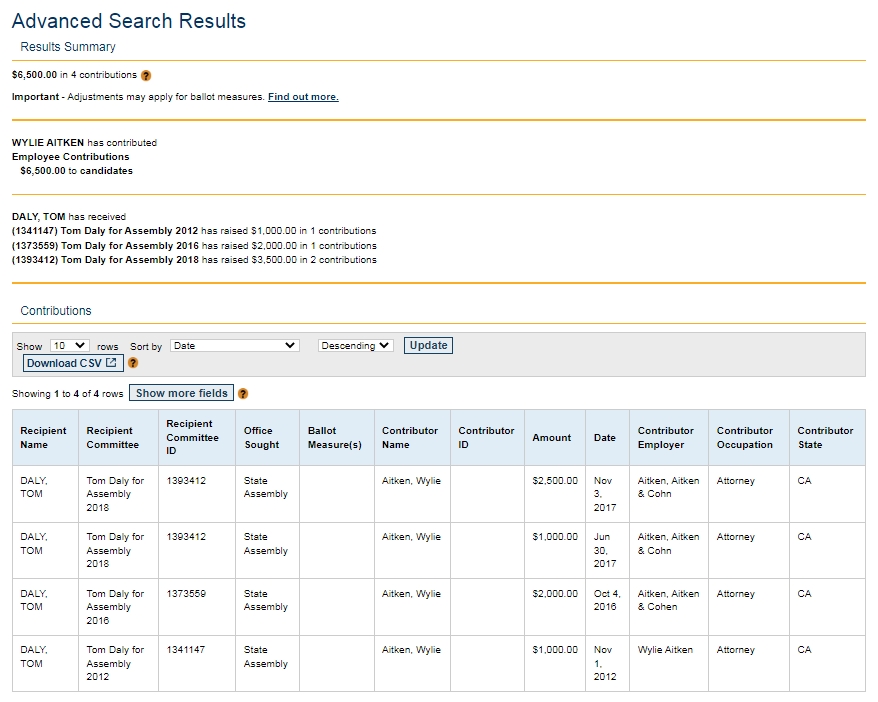Select the $2,500.00 amount cell
Screen dimensions: 878x702
click(555, 481)
